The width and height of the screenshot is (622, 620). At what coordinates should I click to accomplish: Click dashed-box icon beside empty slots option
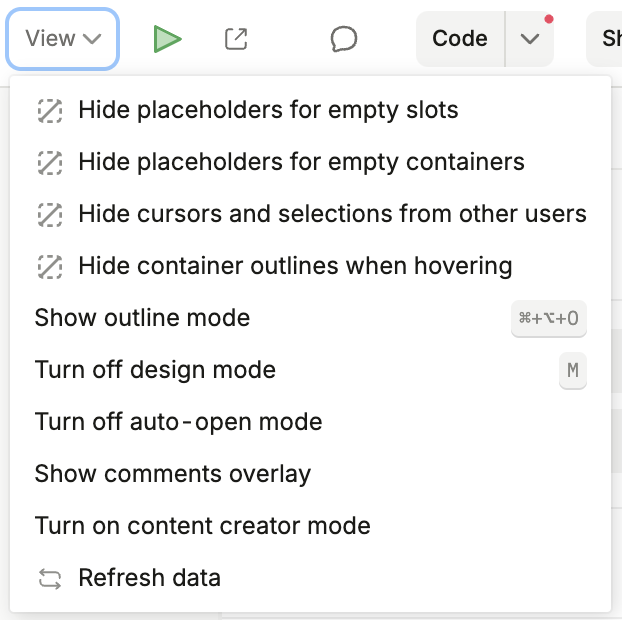(x=50, y=111)
